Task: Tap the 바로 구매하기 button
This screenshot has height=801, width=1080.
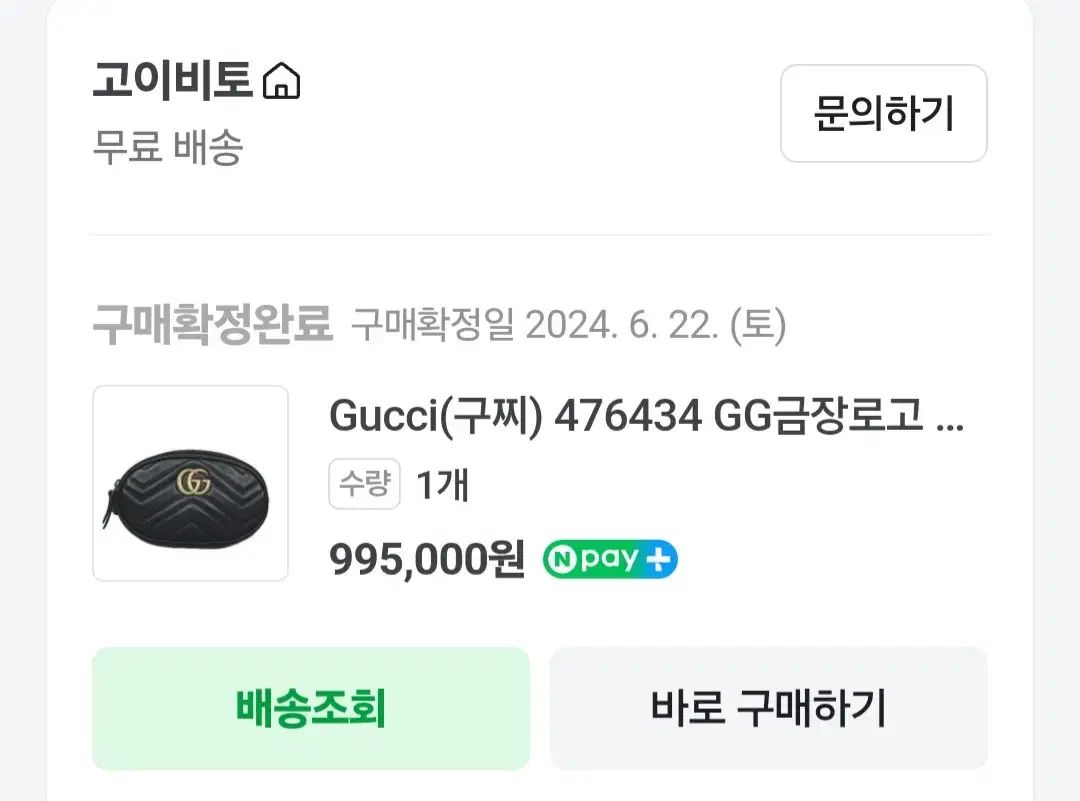Action: (768, 708)
